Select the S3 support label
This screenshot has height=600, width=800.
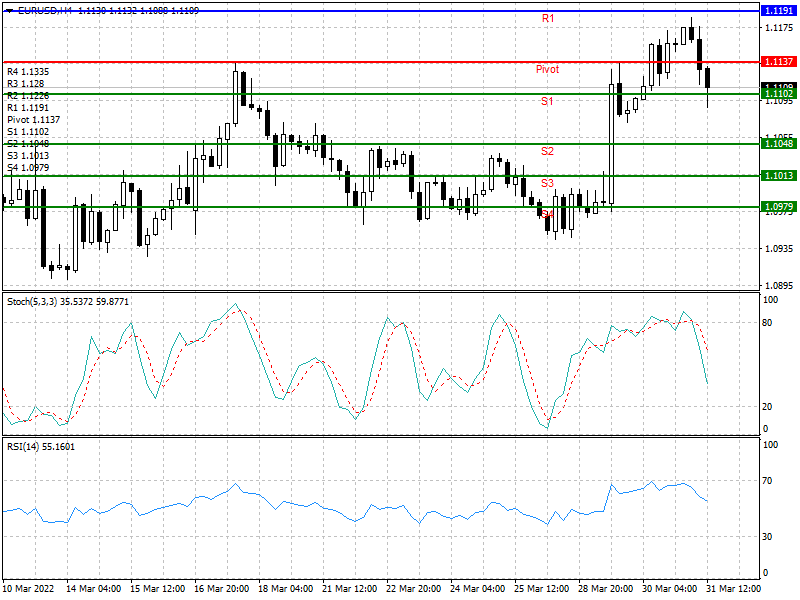(x=548, y=183)
